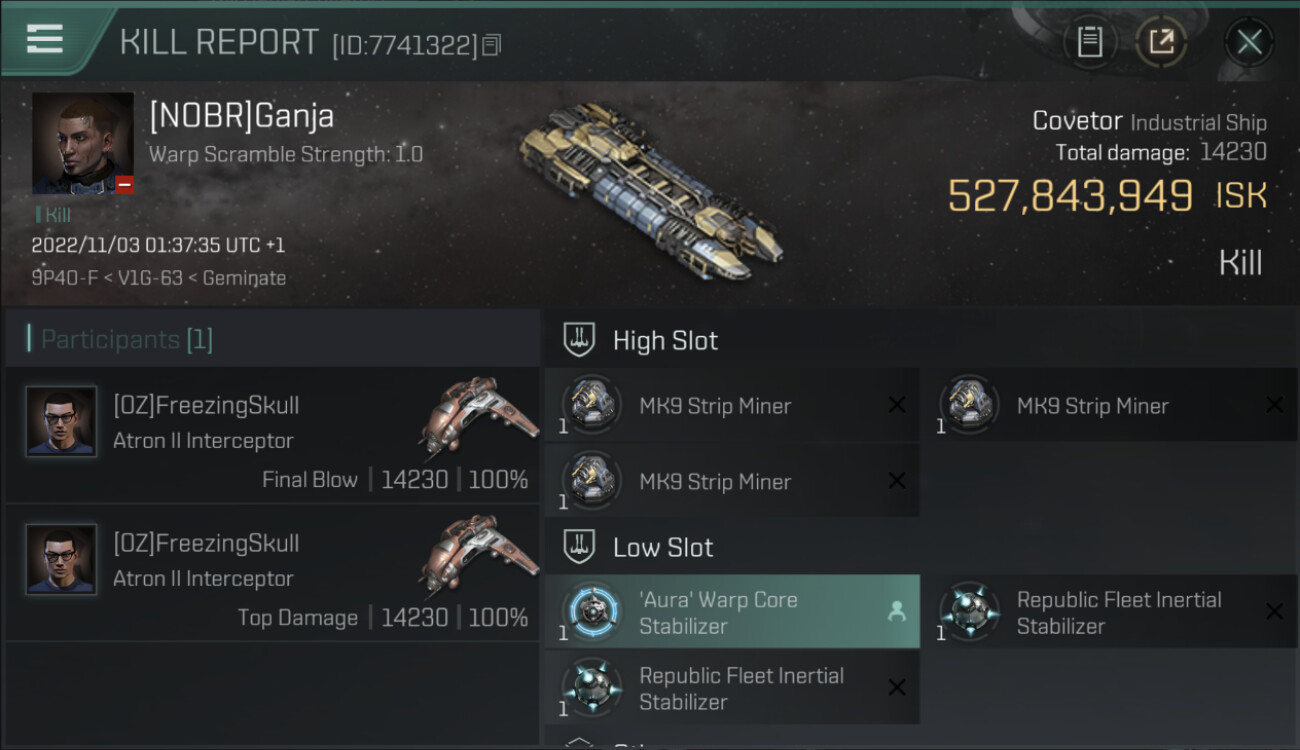The width and height of the screenshot is (1300, 750).
Task: Select the first MK9 Strip Miner module
Action: (x=715, y=406)
